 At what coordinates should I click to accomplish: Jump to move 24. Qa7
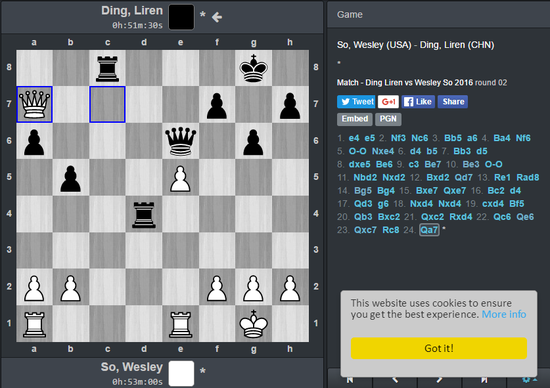click(x=429, y=230)
